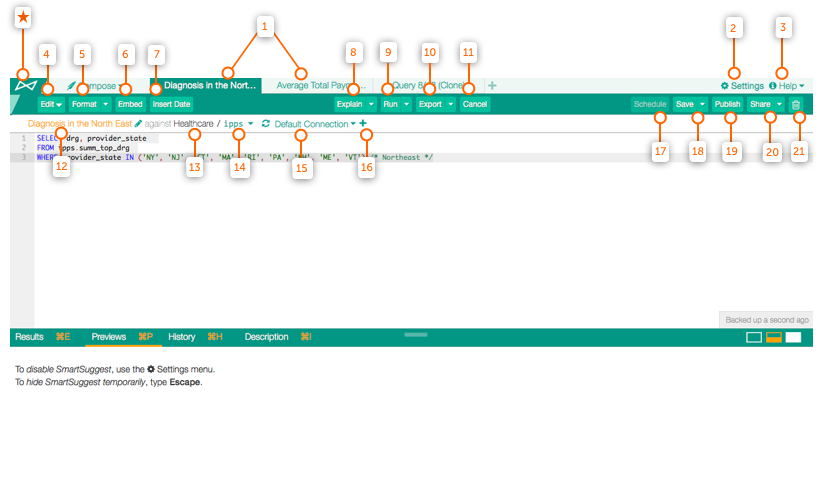Click the pencil to rename query
The height and width of the screenshot is (501, 821).
138,124
